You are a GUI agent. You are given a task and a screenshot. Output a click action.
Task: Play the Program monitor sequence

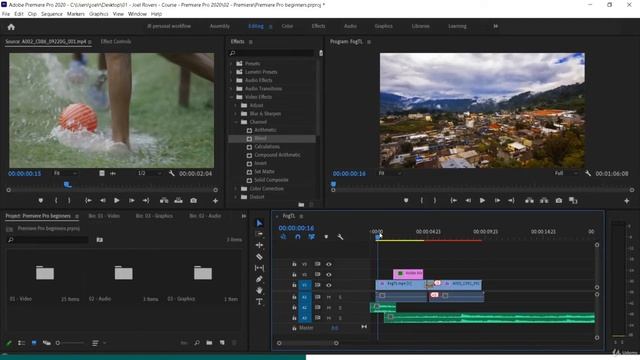pos(482,200)
